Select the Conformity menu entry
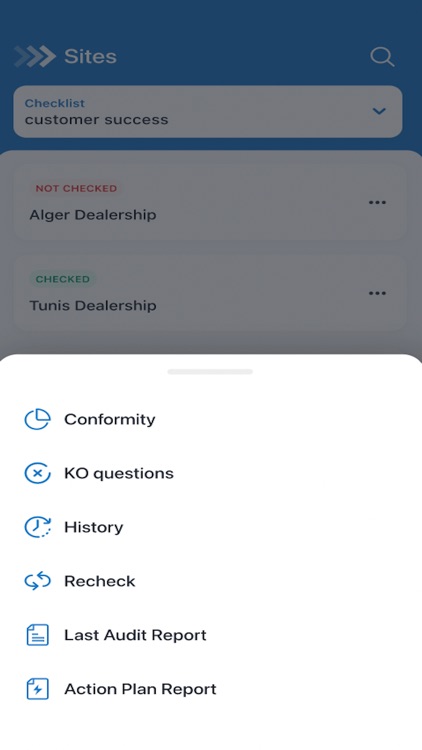This screenshot has height=750, width=422. [x=211, y=419]
